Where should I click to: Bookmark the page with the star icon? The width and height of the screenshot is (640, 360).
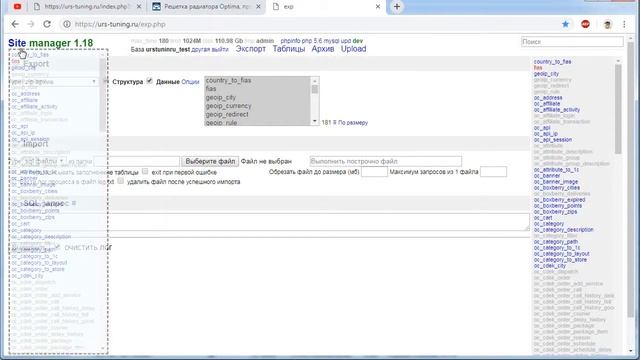click(565, 24)
